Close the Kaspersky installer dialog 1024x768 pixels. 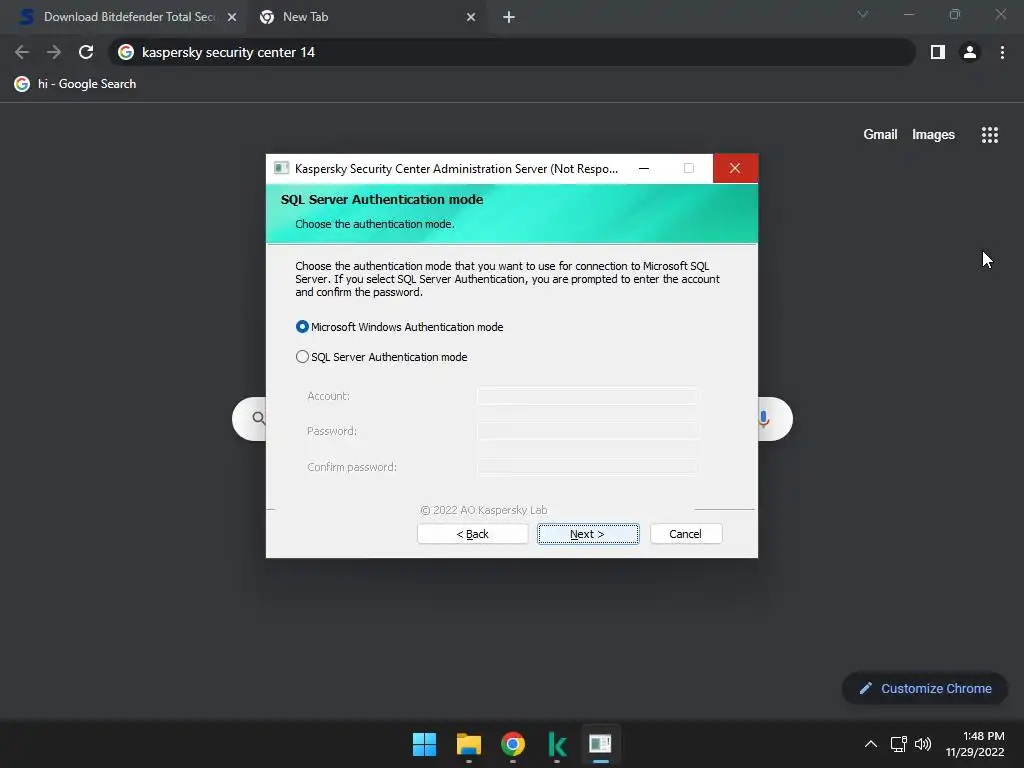click(x=735, y=168)
